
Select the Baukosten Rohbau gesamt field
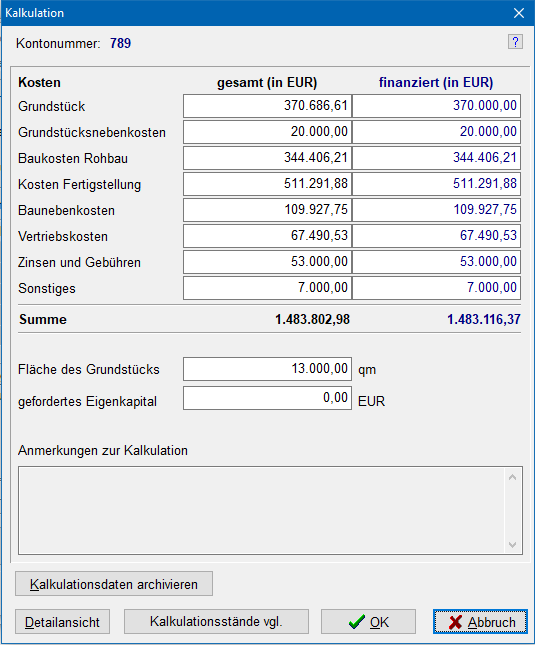tap(267, 158)
